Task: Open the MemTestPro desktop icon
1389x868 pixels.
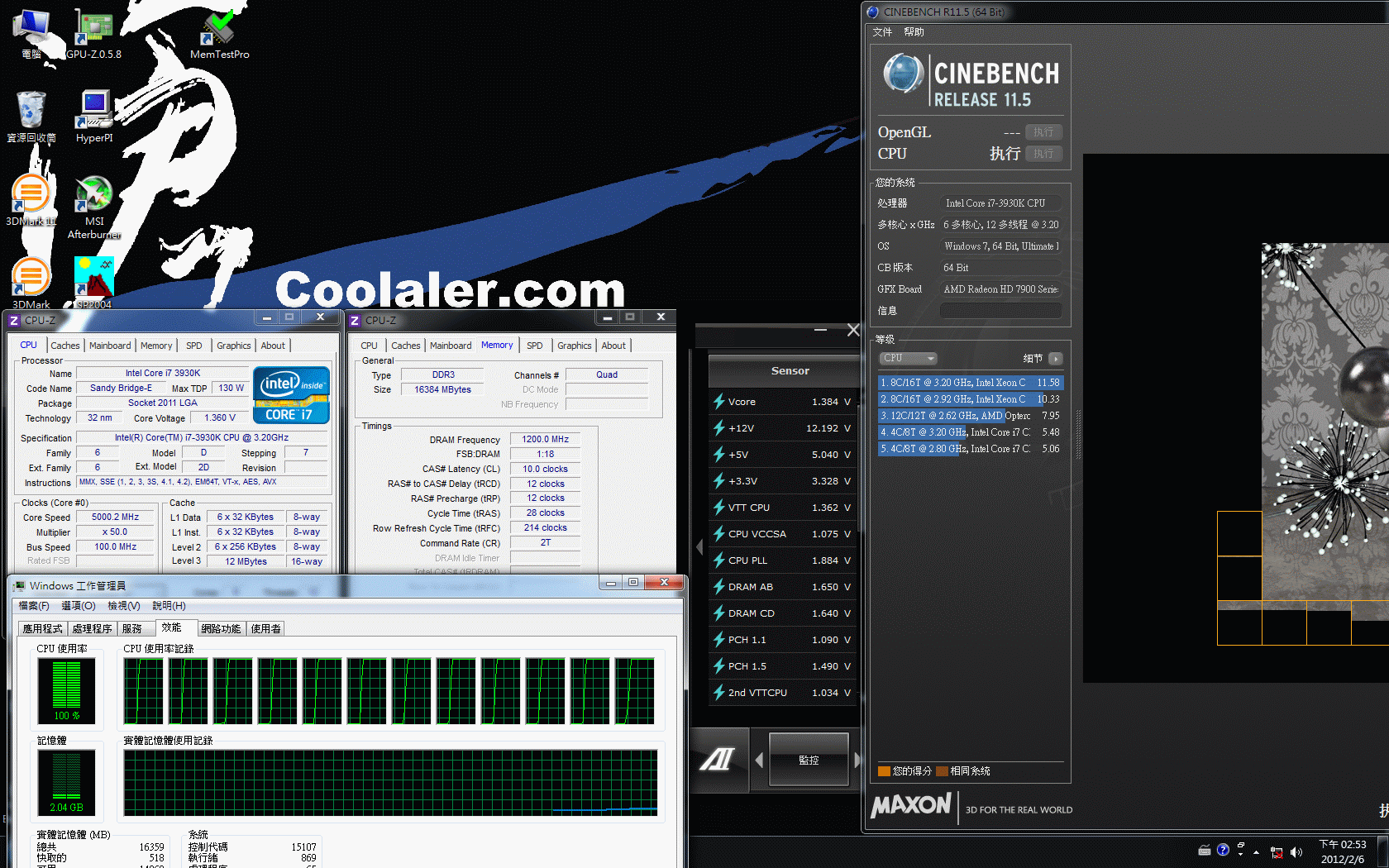Action: [x=219, y=33]
